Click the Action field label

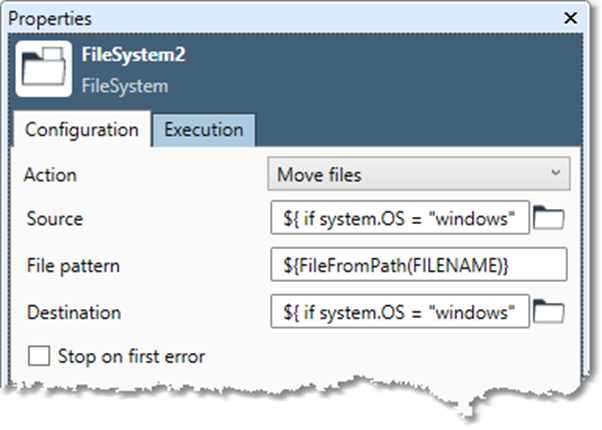pyautogui.click(x=50, y=175)
